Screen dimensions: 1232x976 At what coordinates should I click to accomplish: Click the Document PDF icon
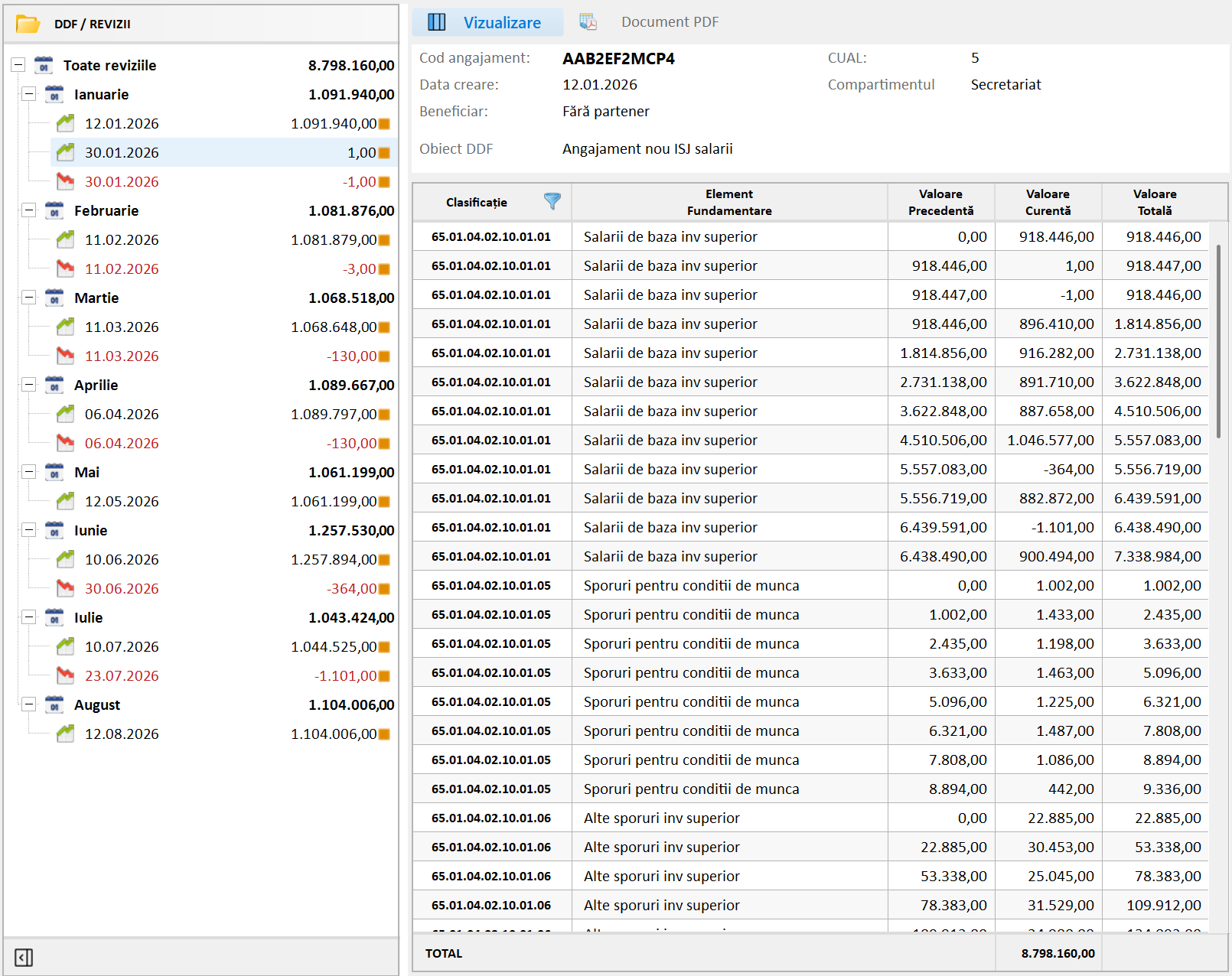588,22
